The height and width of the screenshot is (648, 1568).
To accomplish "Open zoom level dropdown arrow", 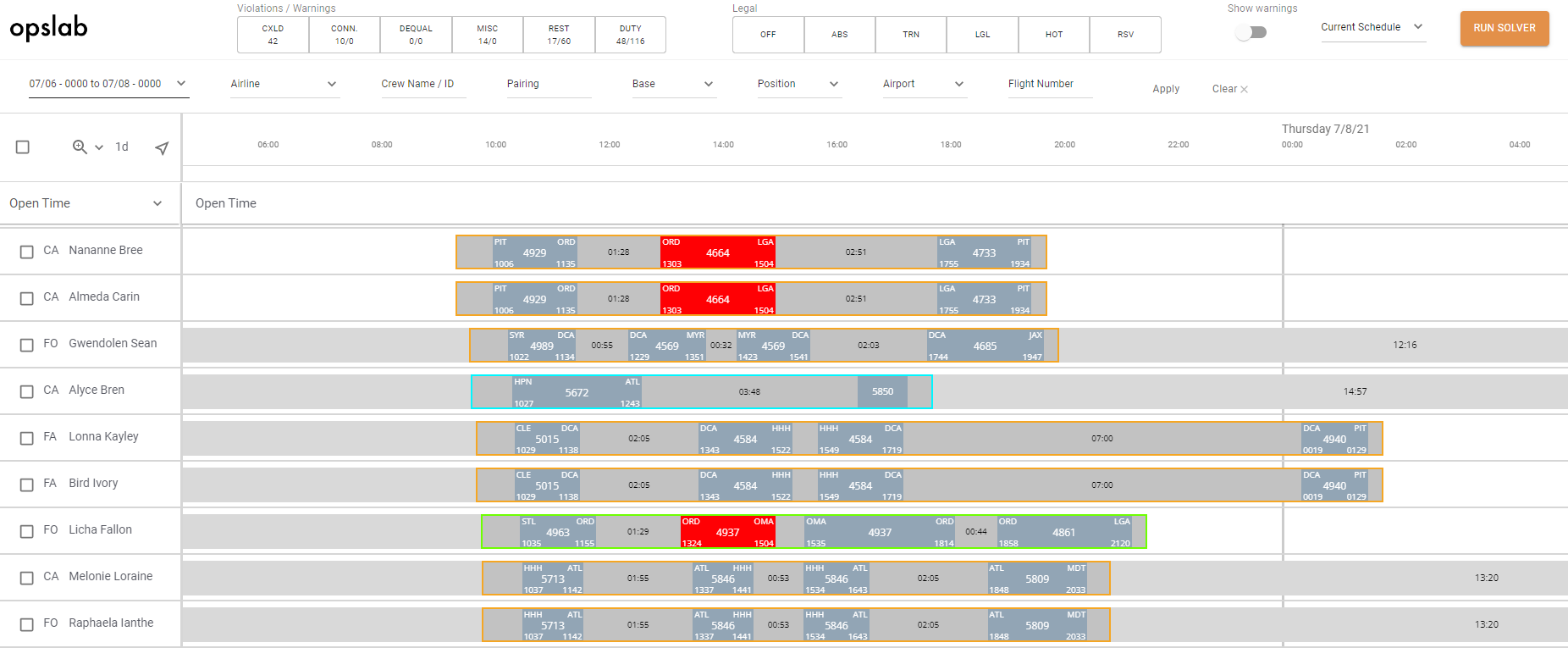I will click(x=99, y=147).
